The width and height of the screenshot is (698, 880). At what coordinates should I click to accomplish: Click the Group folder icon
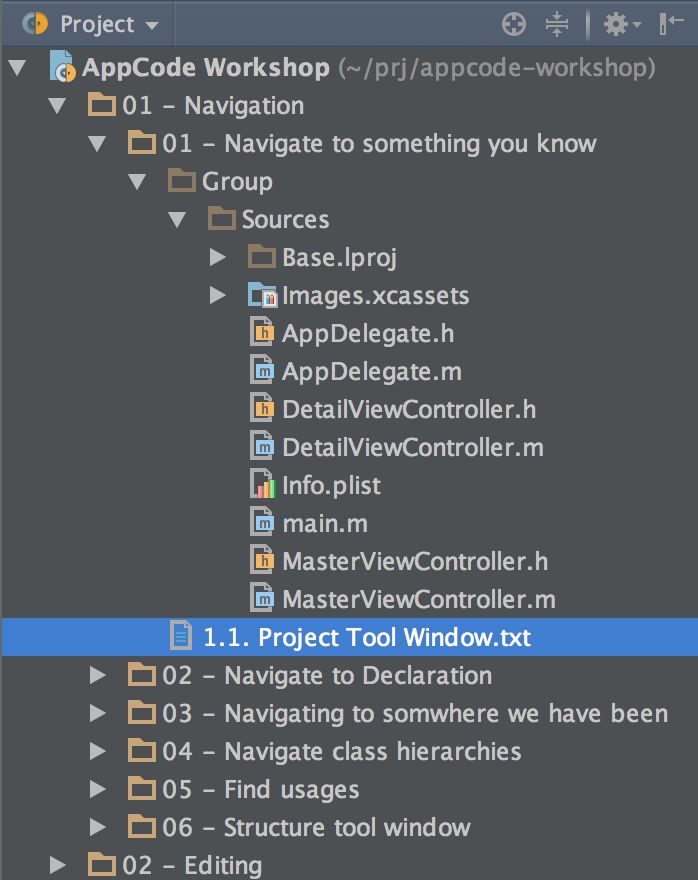pos(182,181)
